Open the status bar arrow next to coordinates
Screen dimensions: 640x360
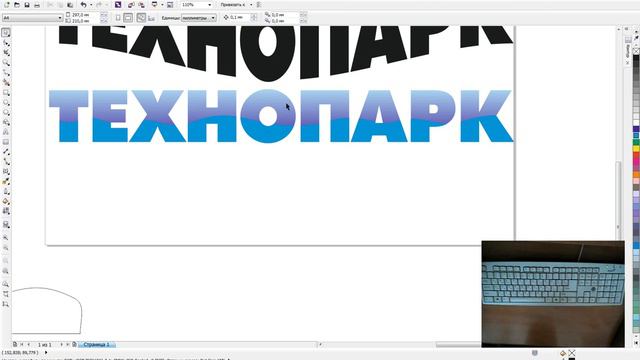pyautogui.click(x=46, y=352)
